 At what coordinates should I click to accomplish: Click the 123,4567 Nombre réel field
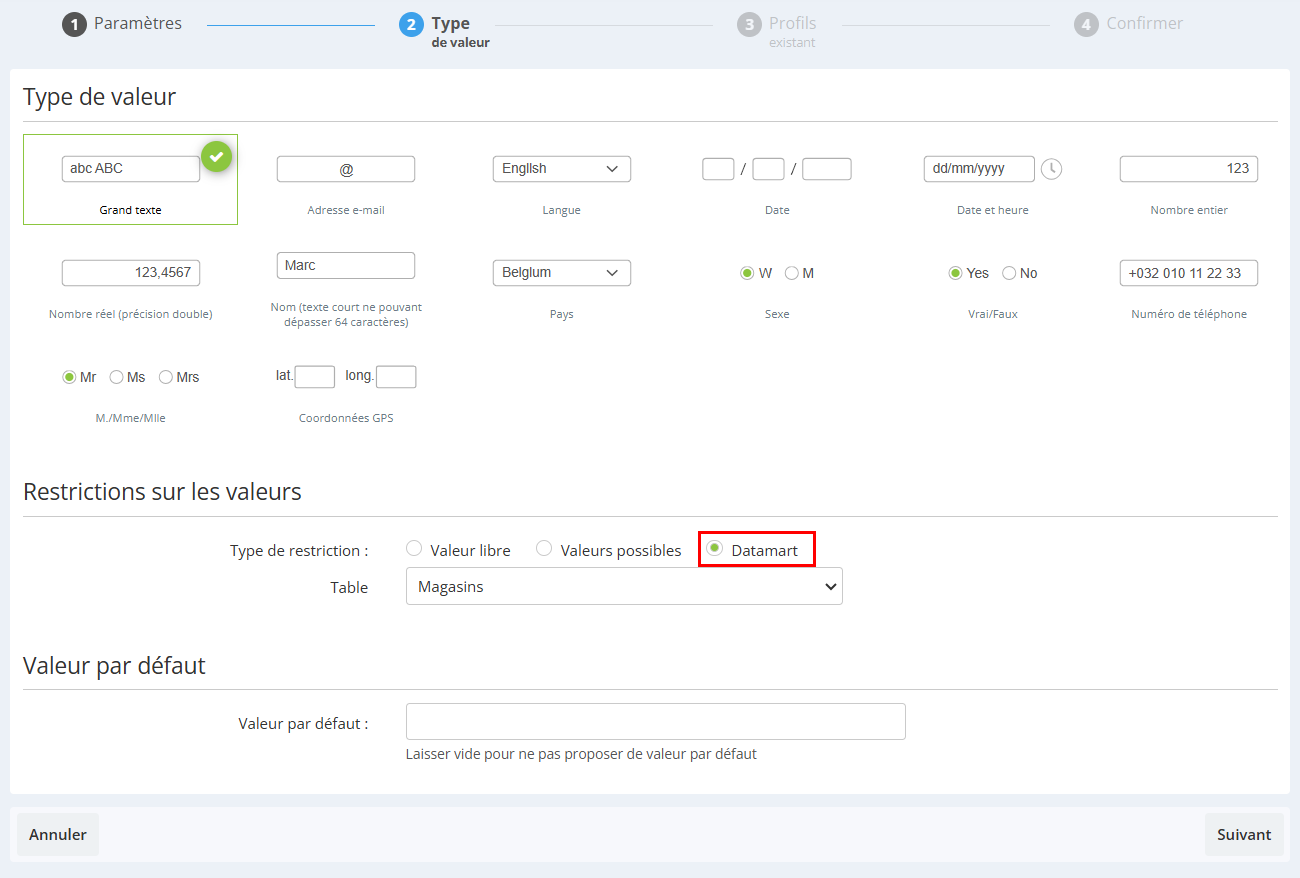[x=131, y=273]
